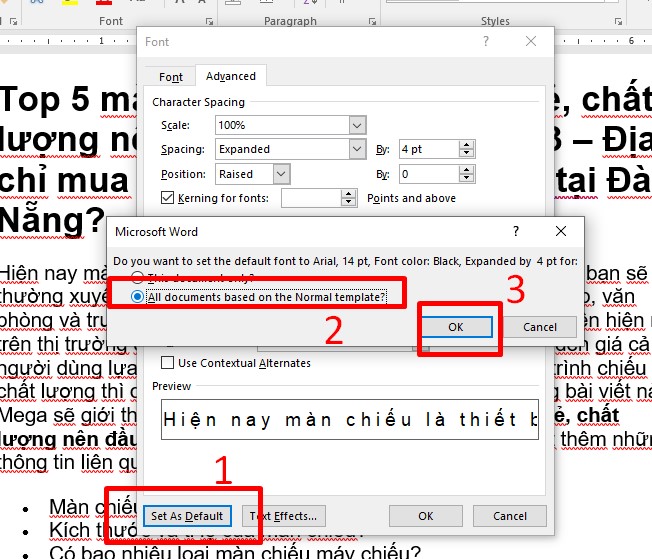Click the Raised value in Position box
Viewport: 652px width, 559px height.
point(236,174)
